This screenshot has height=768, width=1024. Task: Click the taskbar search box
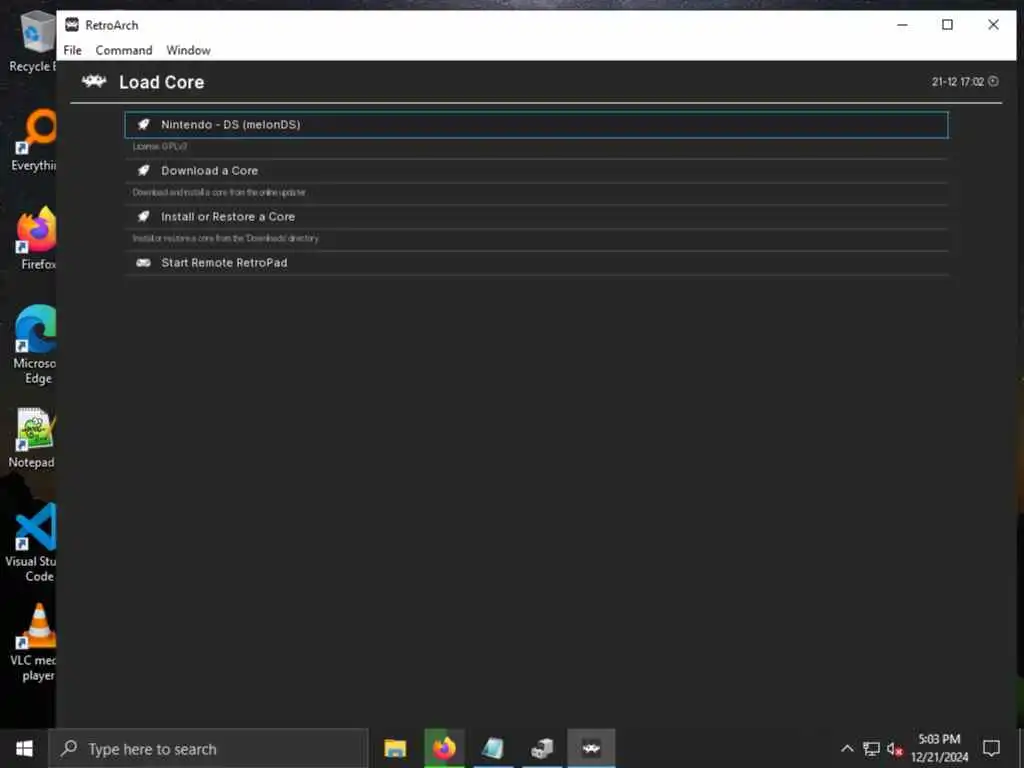click(x=208, y=748)
